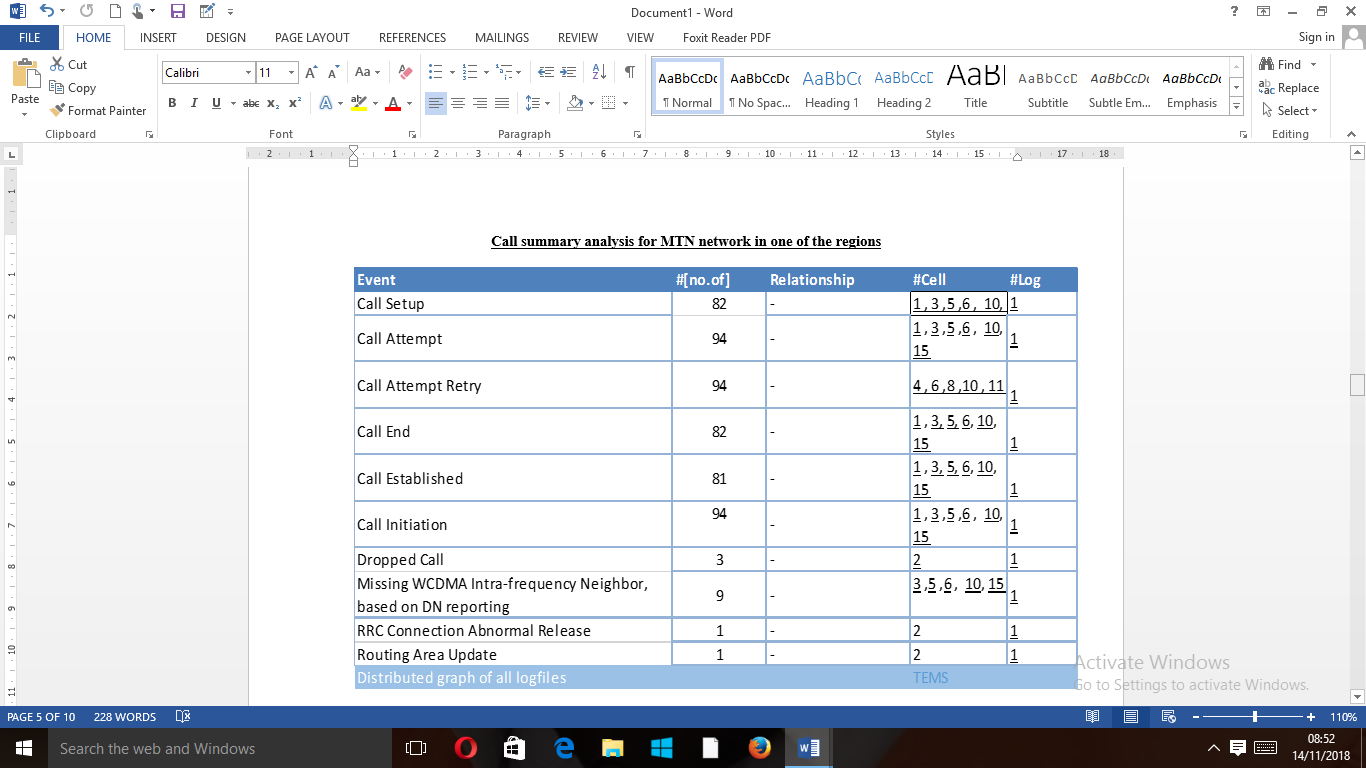Click the vertical scrollbar thumb

point(1357,385)
